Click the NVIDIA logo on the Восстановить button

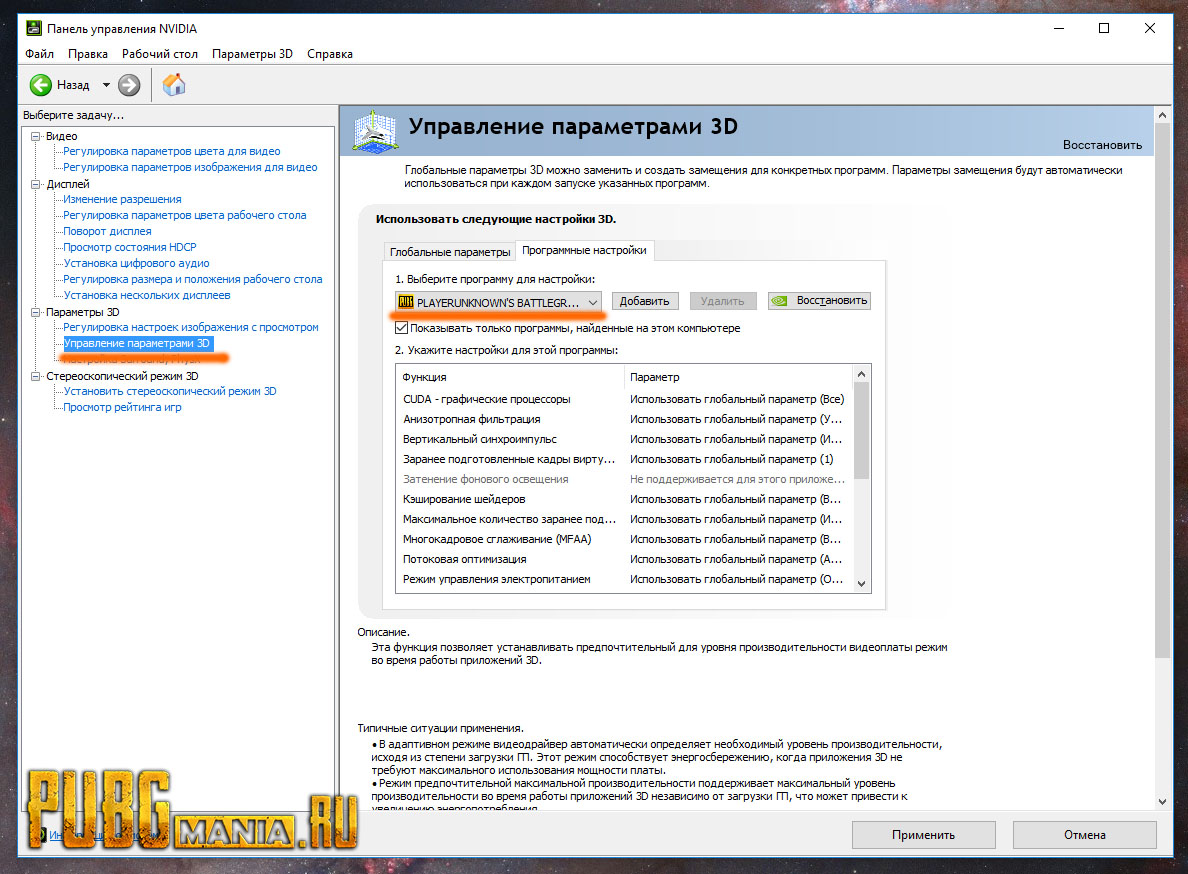[779, 301]
